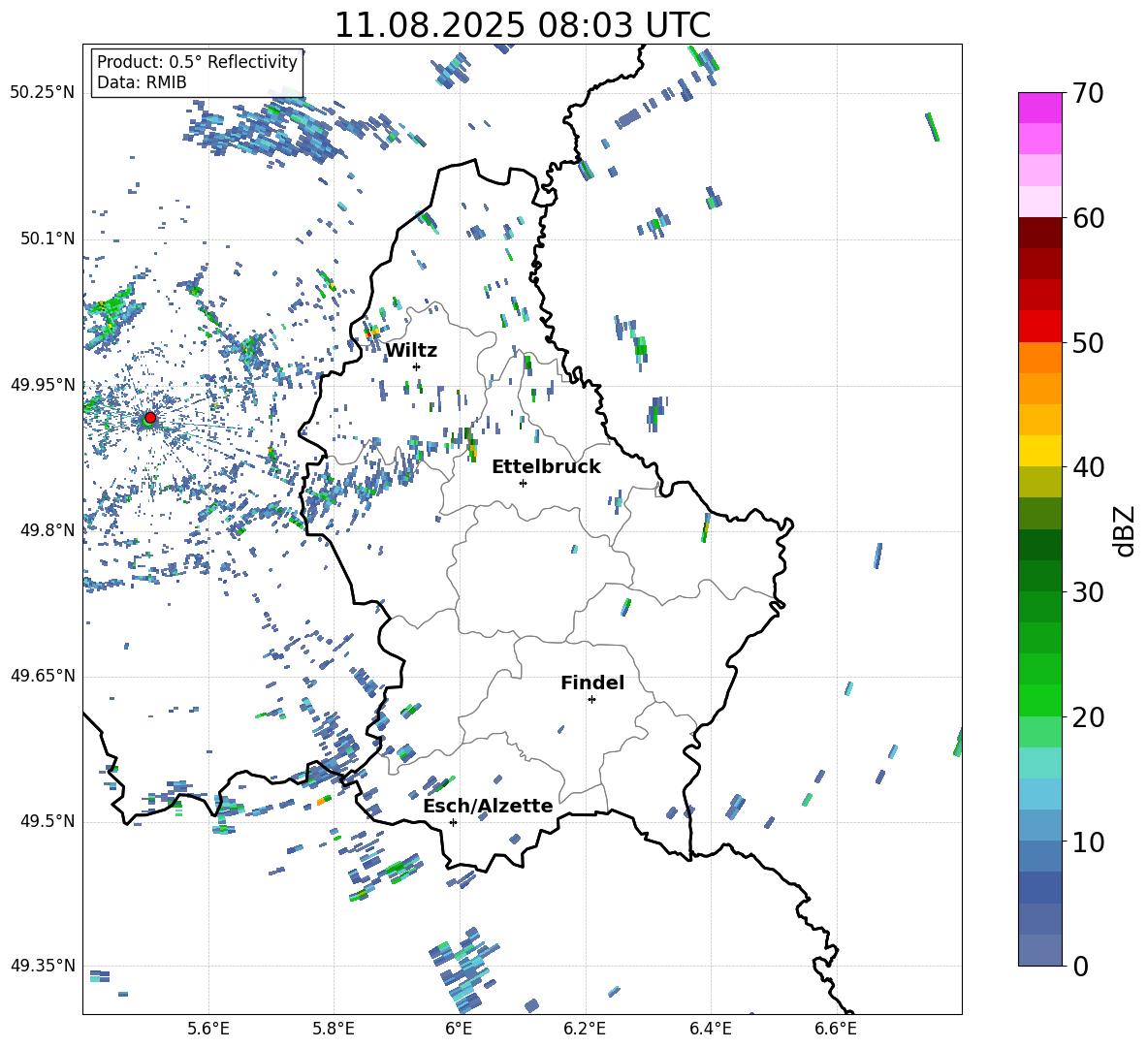Click the Ettelbruck station cross marker
Viewport: 1148px width, 1048px height.
click(523, 483)
